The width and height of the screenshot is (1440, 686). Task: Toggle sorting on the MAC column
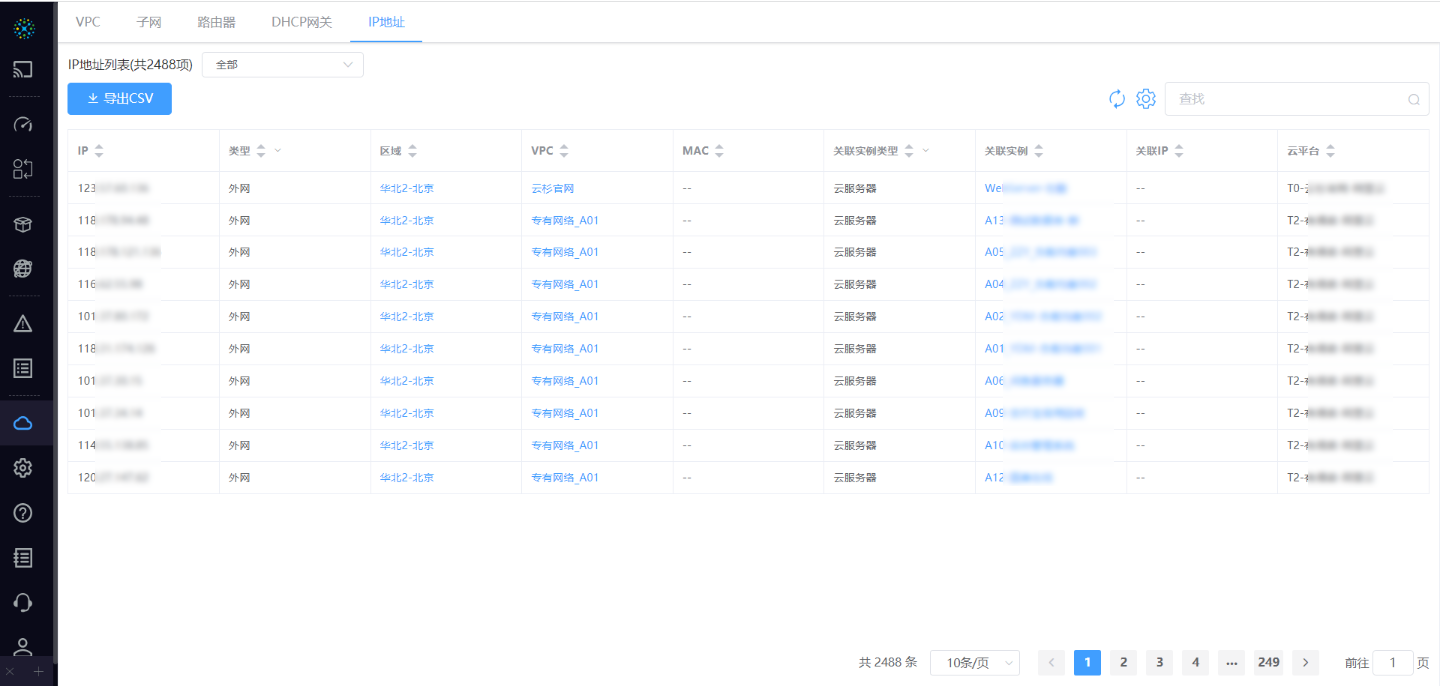click(x=719, y=151)
